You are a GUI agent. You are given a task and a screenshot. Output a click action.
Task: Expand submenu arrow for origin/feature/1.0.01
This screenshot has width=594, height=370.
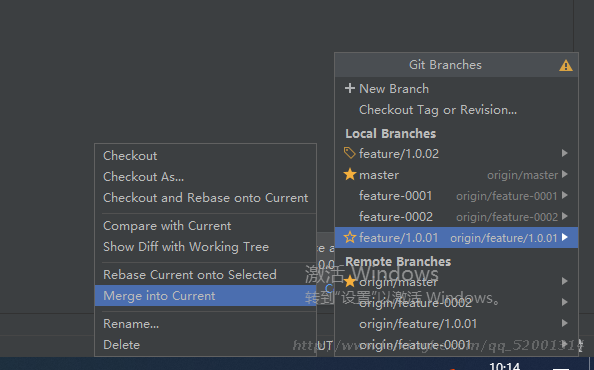[565, 323]
